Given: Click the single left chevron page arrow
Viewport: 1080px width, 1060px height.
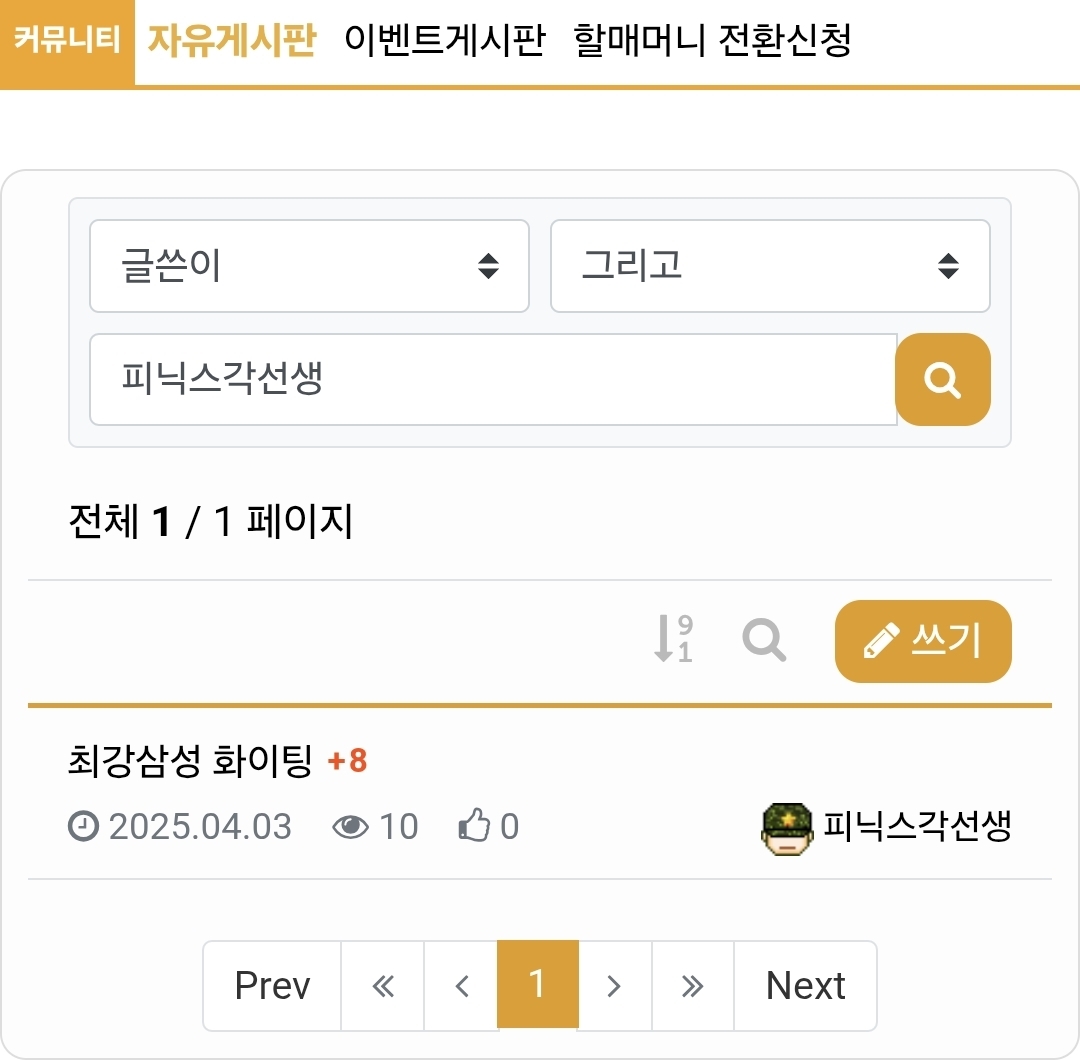Looking at the screenshot, I should [x=461, y=986].
